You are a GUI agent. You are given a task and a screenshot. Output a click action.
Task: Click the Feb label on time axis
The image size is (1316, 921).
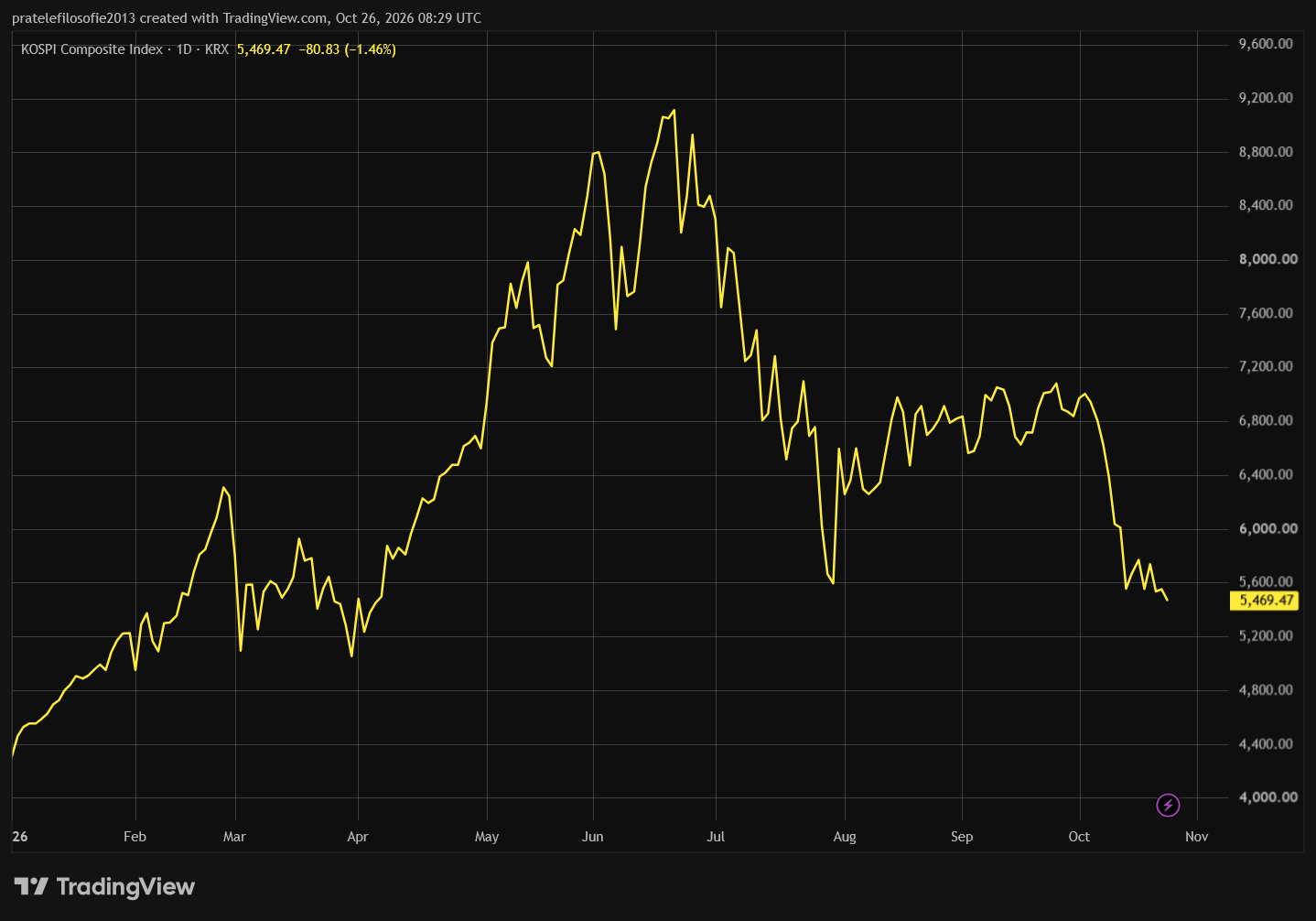click(135, 836)
